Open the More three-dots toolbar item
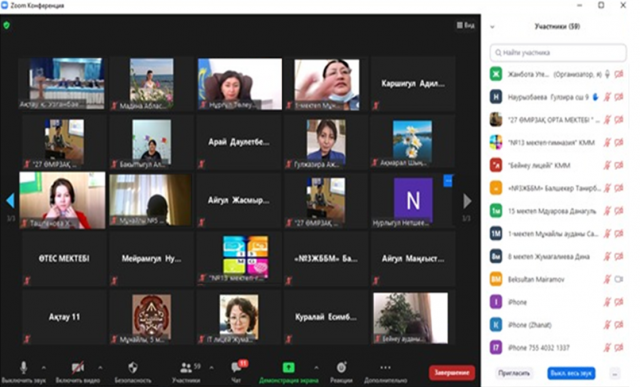The height and width of the screenshot is (387, 640). pyautogui.click(x=385, y=367)
